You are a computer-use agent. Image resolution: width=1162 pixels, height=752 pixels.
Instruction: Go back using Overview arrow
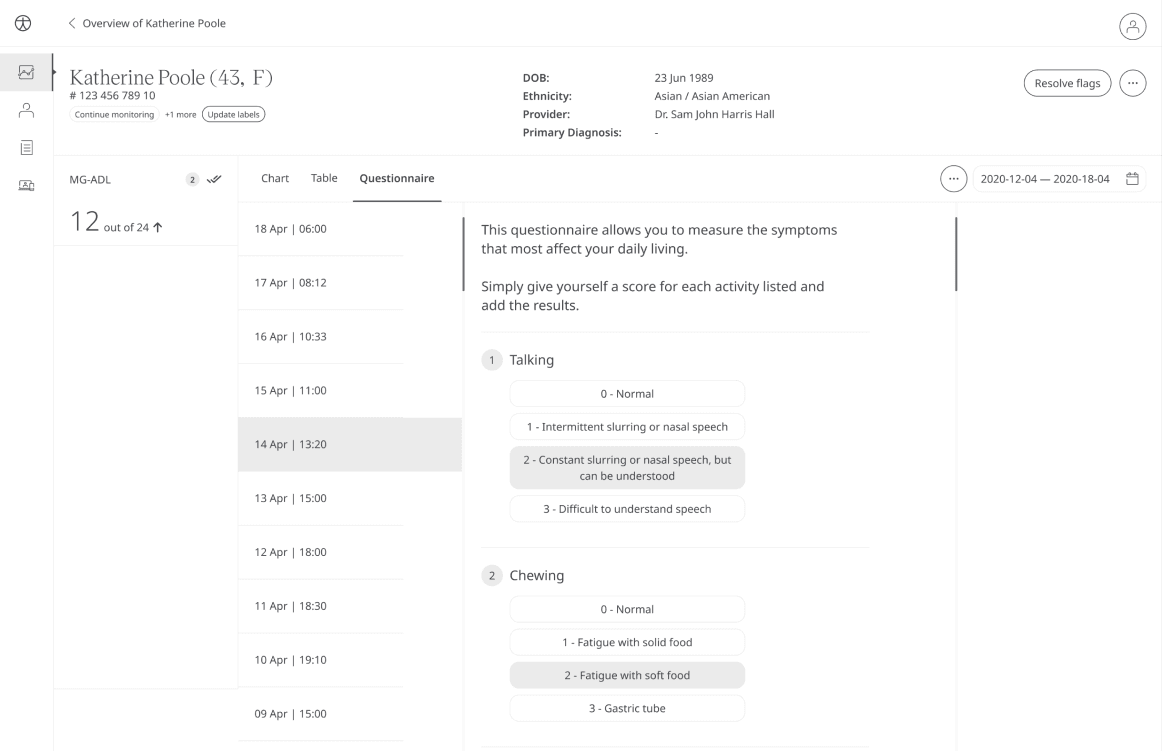[x=72, y=24]
